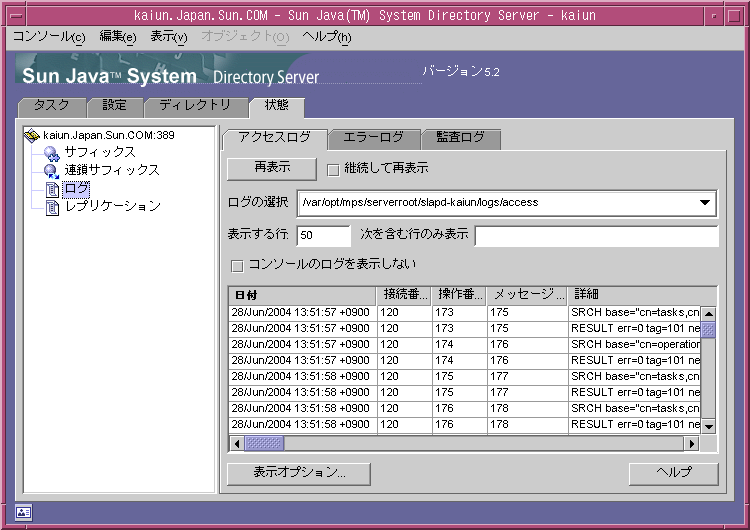
Task: Switch to the タスク tab
Action: [51, 106]
